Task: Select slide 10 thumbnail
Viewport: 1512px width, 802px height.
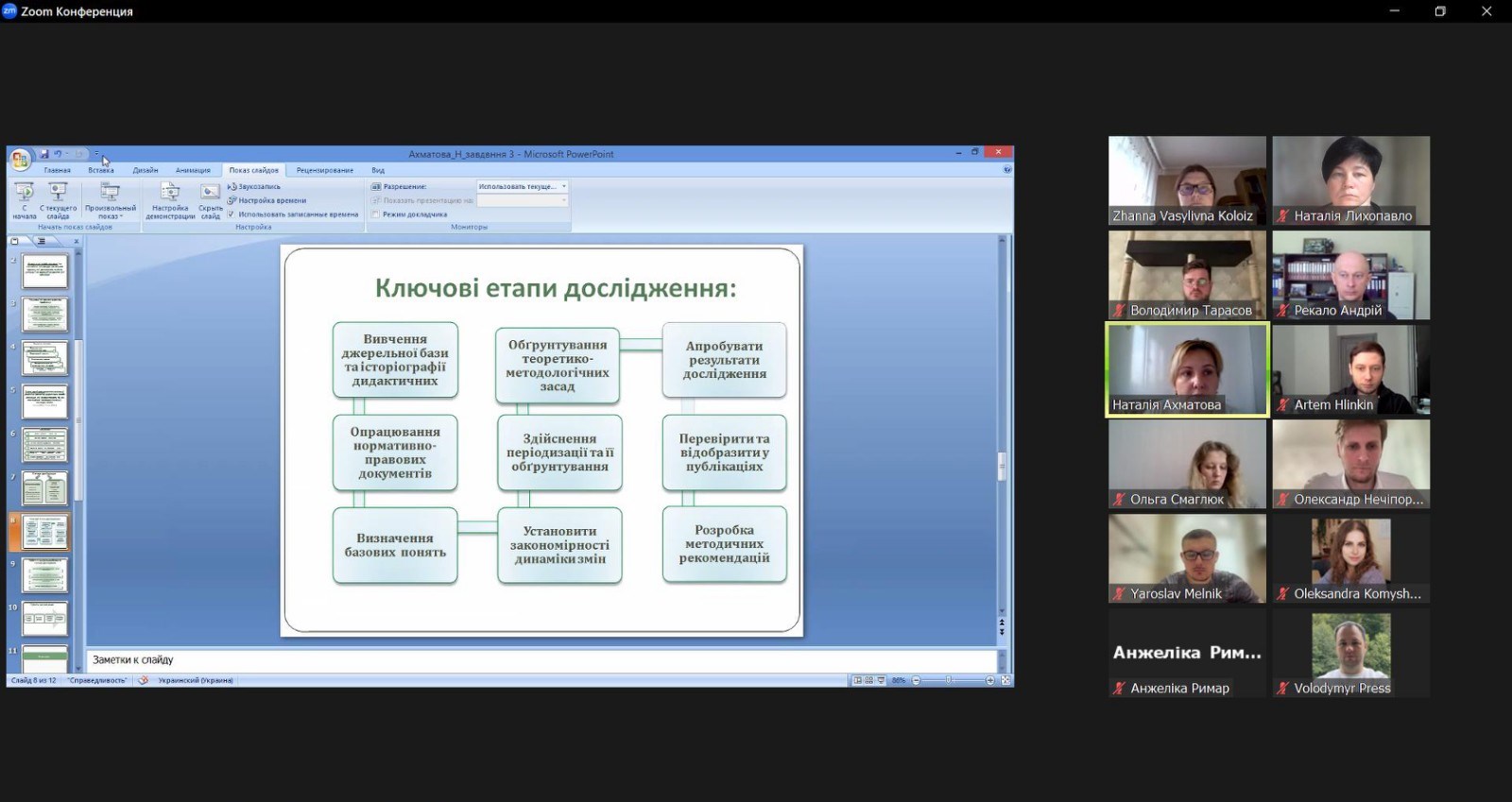Action: 45,620
